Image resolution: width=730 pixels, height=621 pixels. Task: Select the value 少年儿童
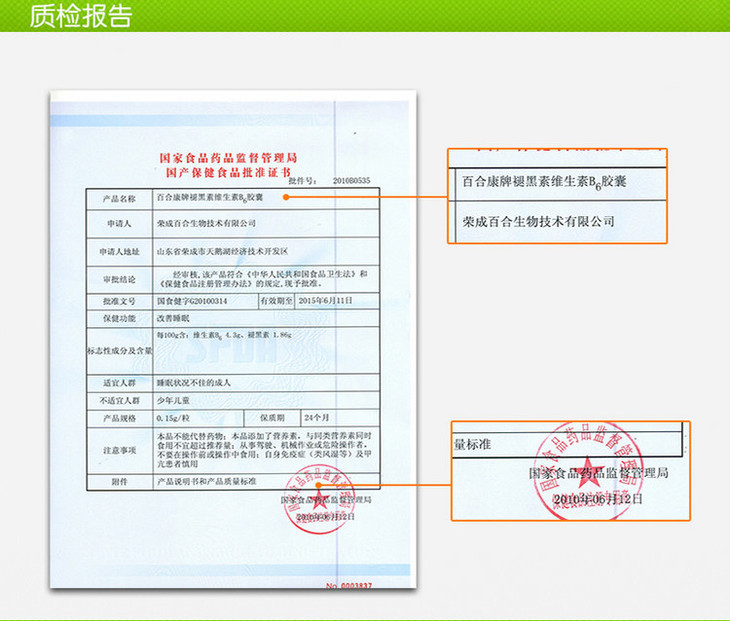click(173, 400)
